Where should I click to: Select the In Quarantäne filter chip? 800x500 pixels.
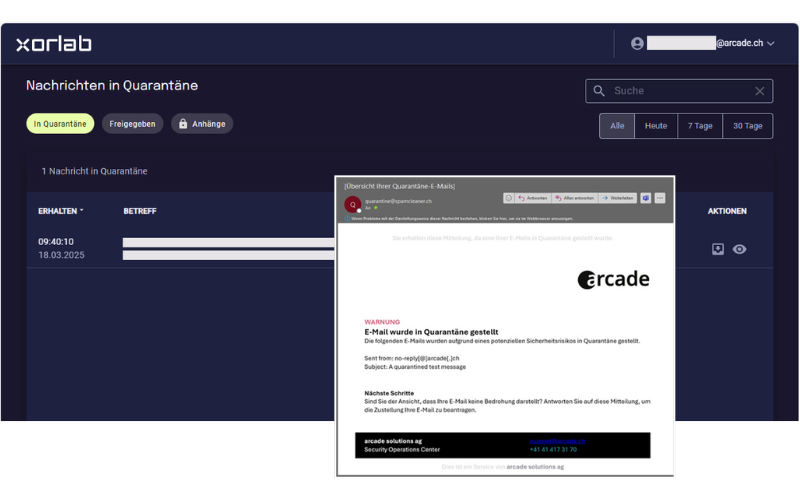pyautogui.click(x=60, y=124)
